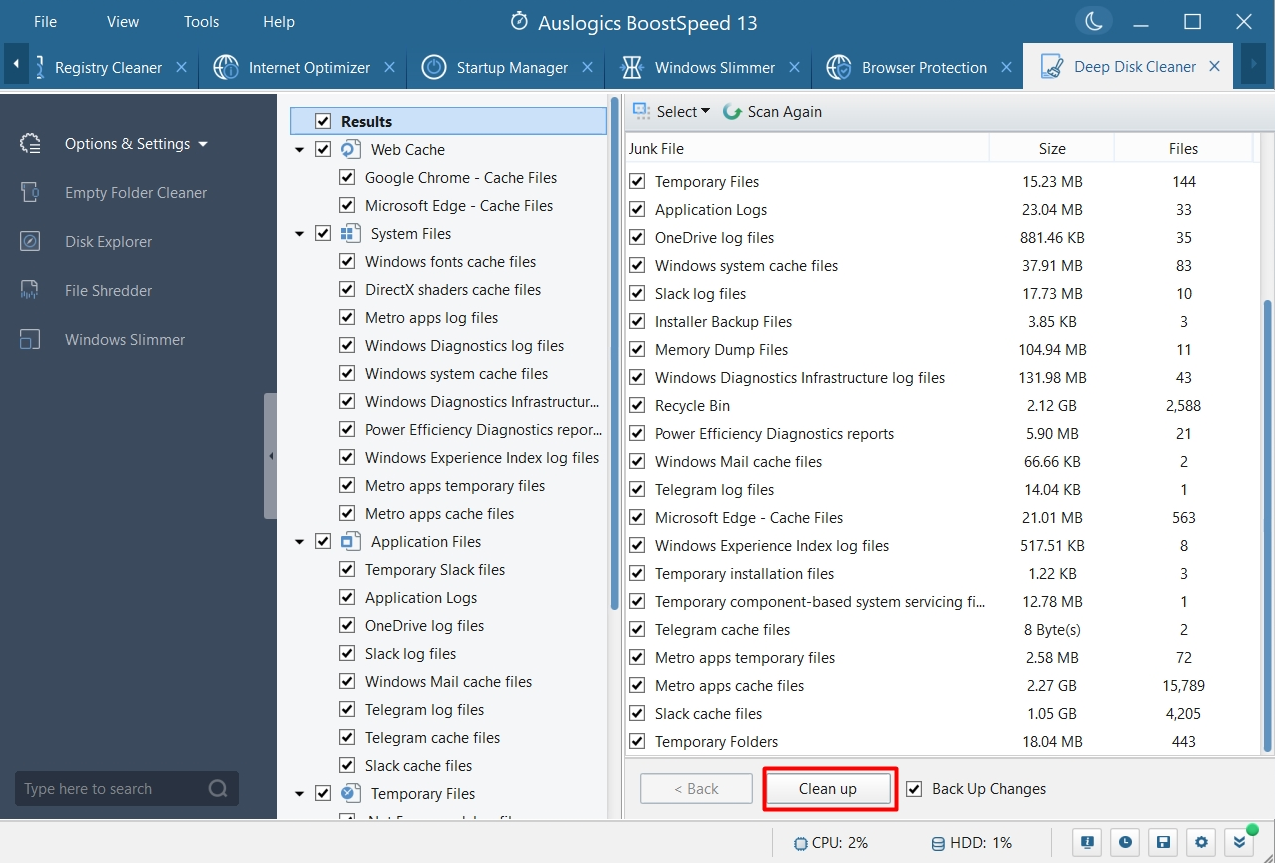Uncheck the Results root checkbox
The height and width of the screenshot is (863, 1275).
point(323,122)
